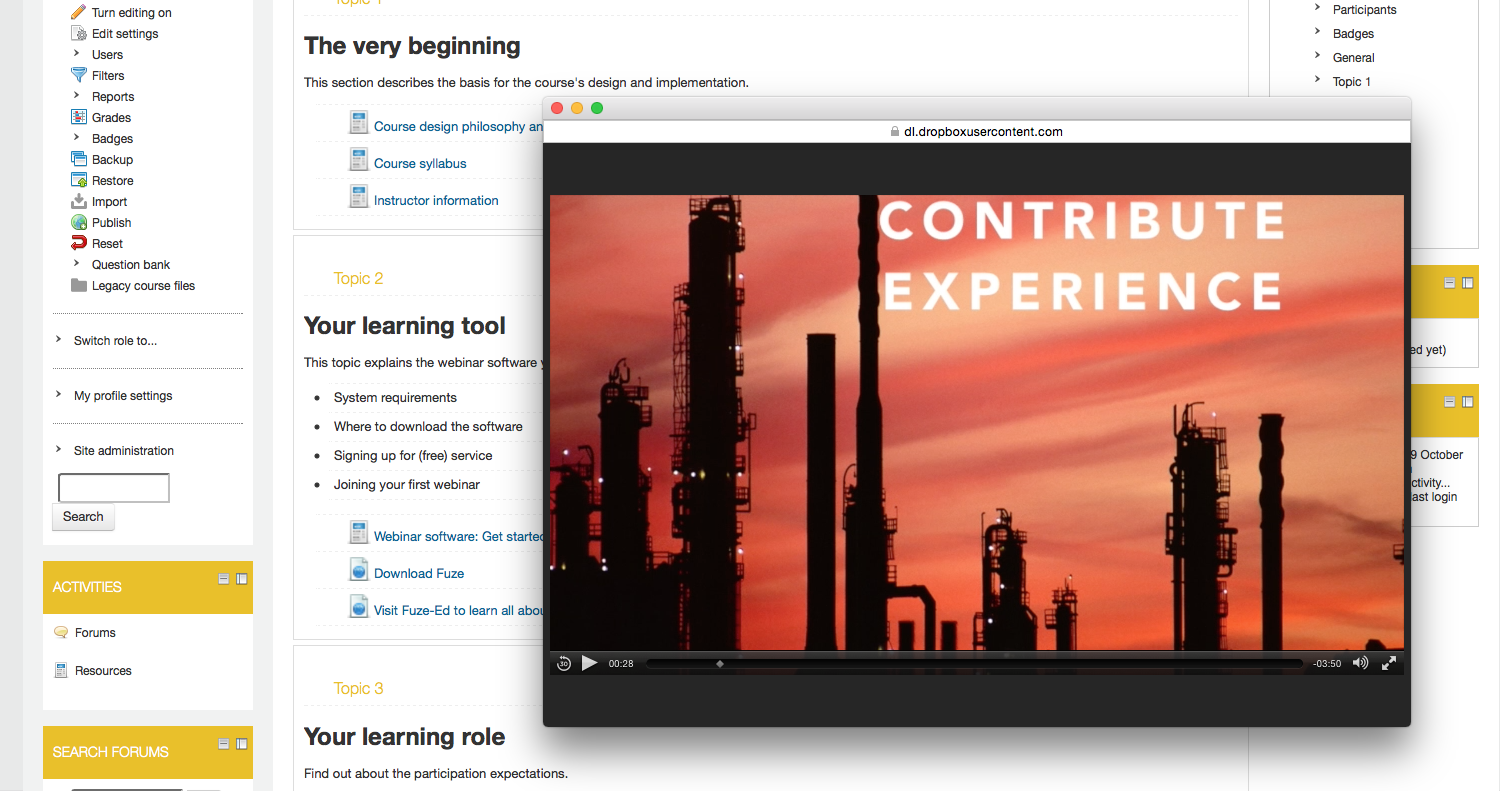Viewport: 1500px width, 791px height.
Task: Click the Publish globe icon
Action: pyautogui.click(x=79, y=222)
